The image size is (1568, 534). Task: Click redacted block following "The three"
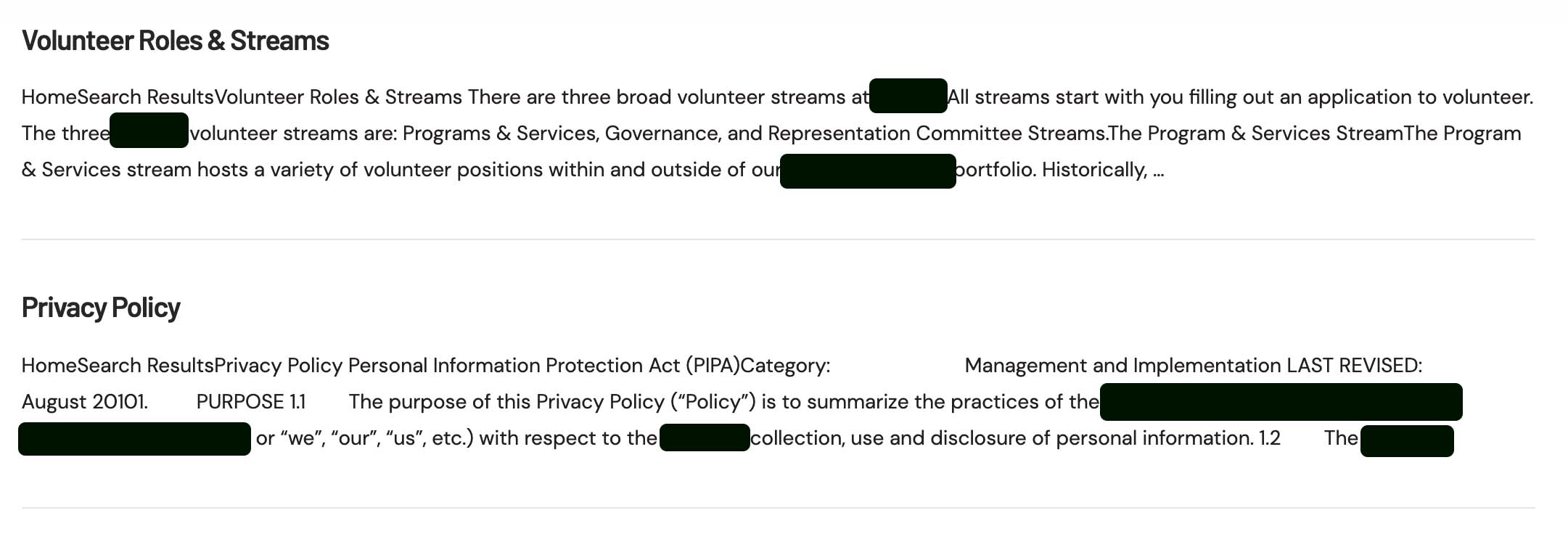click(x=149, y=131)
